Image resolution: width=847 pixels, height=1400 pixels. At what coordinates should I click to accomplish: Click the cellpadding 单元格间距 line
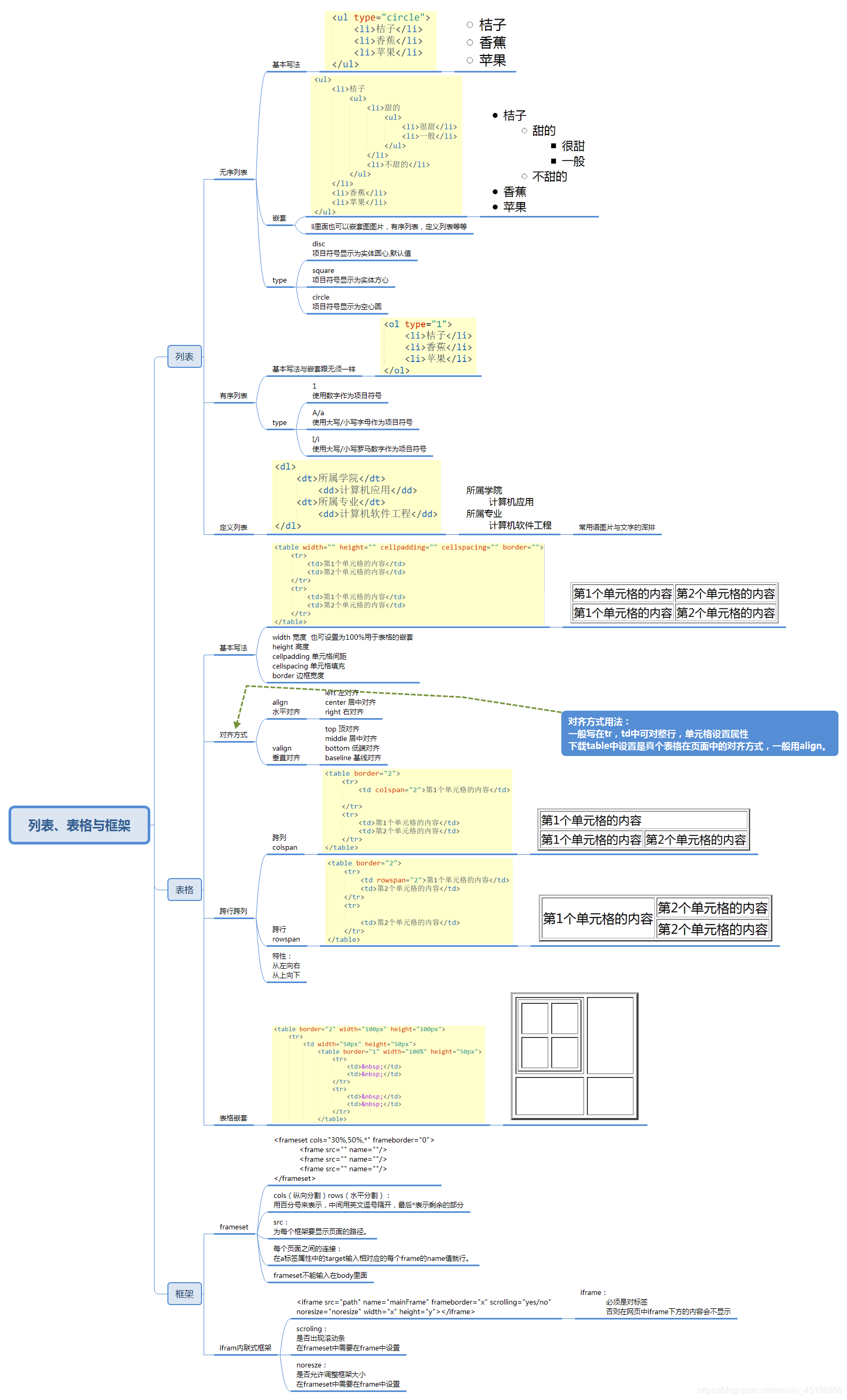tap(309, 656)
